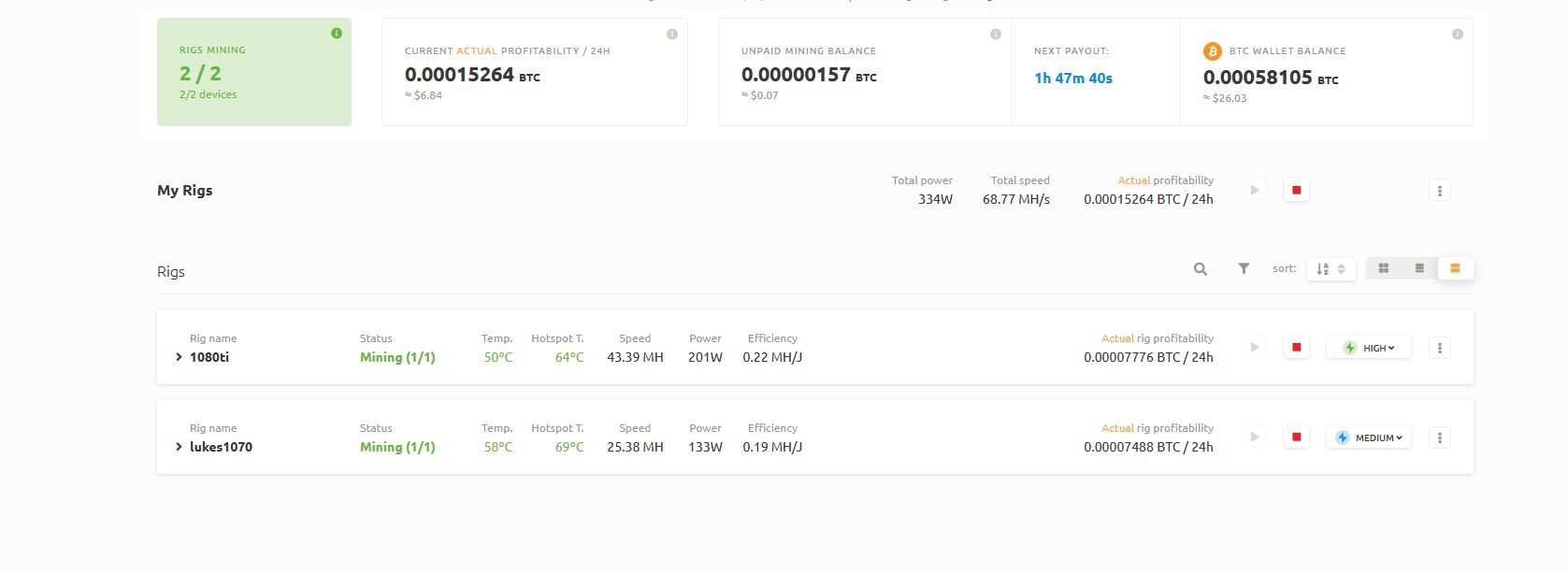Switch to grid view layout
Viewport: 1568px width, 574px height.
click(x=1384, y=269)
